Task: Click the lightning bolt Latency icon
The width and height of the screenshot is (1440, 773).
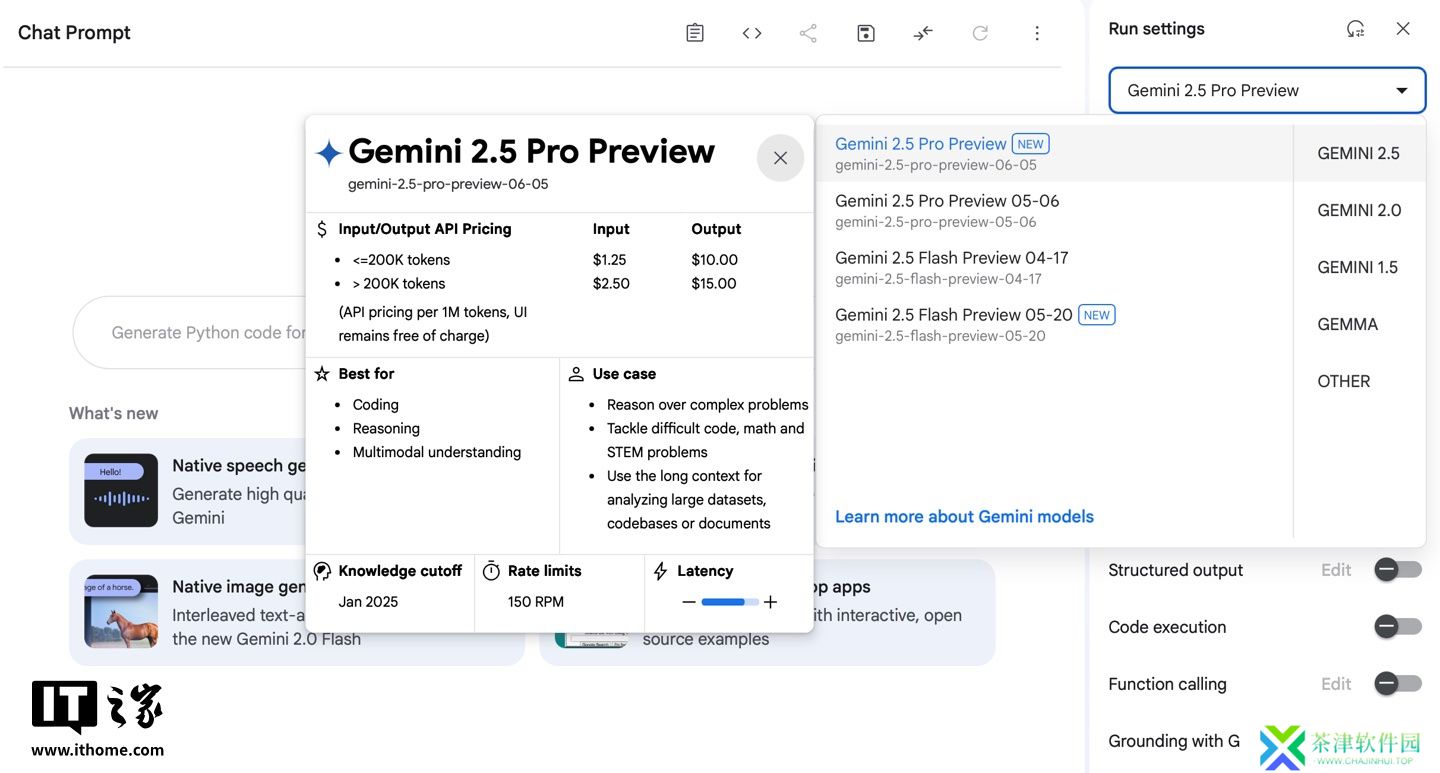Action: point(661,571)
